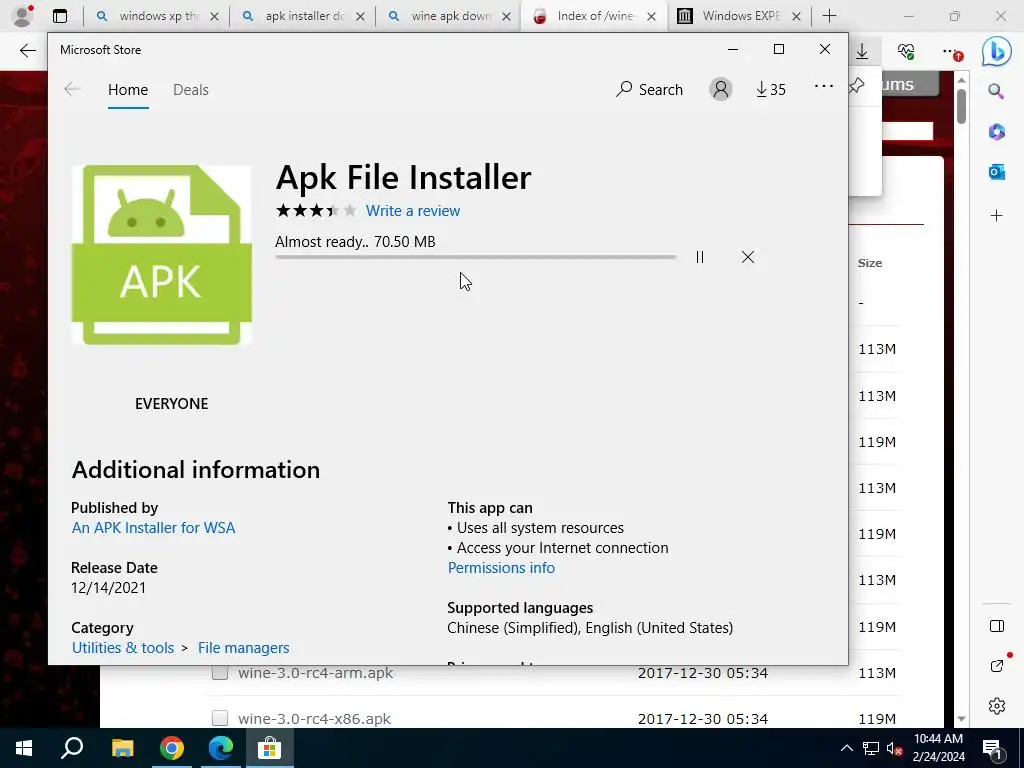Open muted volume tray icon
This screenshot has height=768, width=1024.
pyautogui.click(x=894, y=748)
